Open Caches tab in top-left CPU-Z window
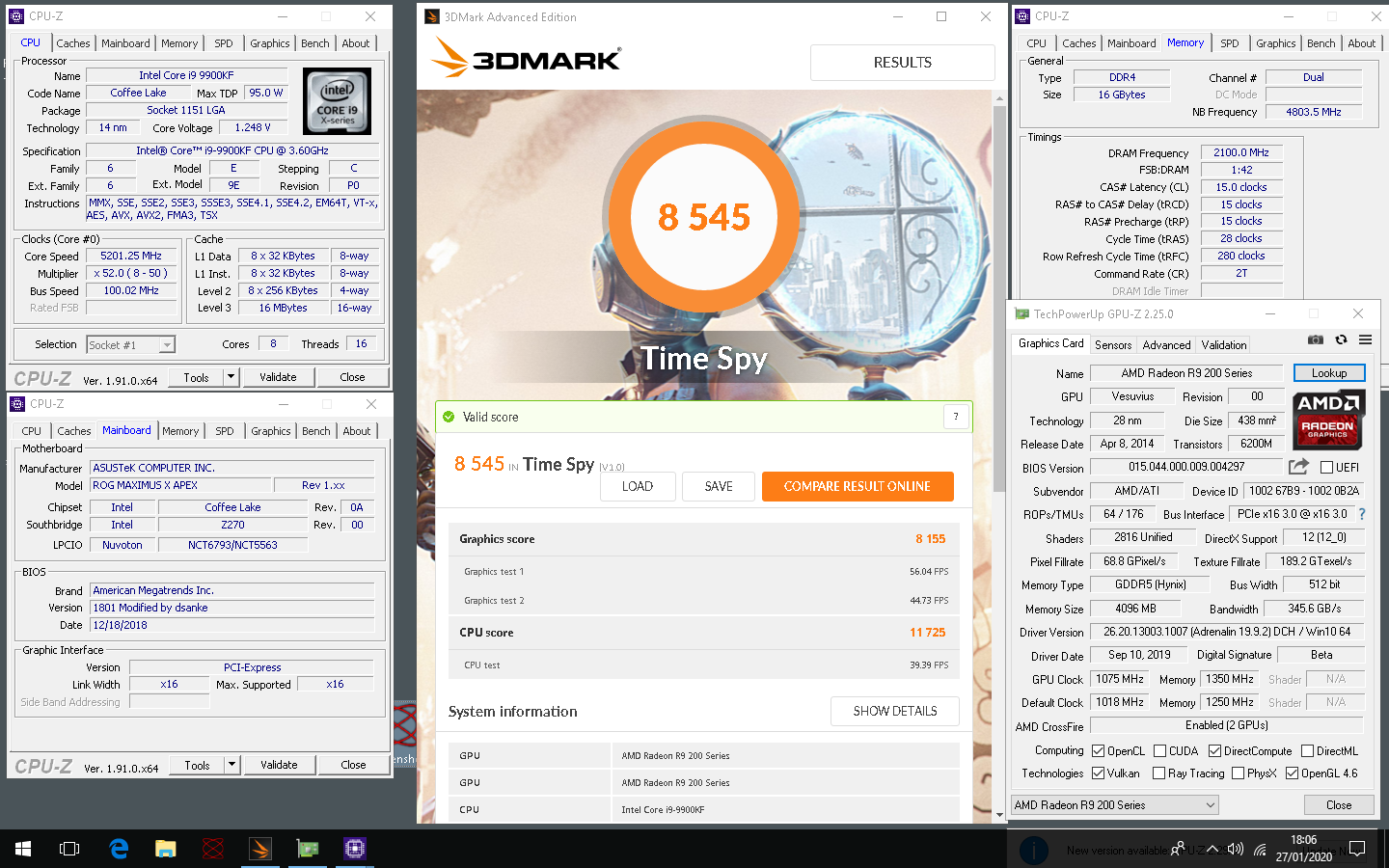The image size is (1389, 868). click(73, 43)
